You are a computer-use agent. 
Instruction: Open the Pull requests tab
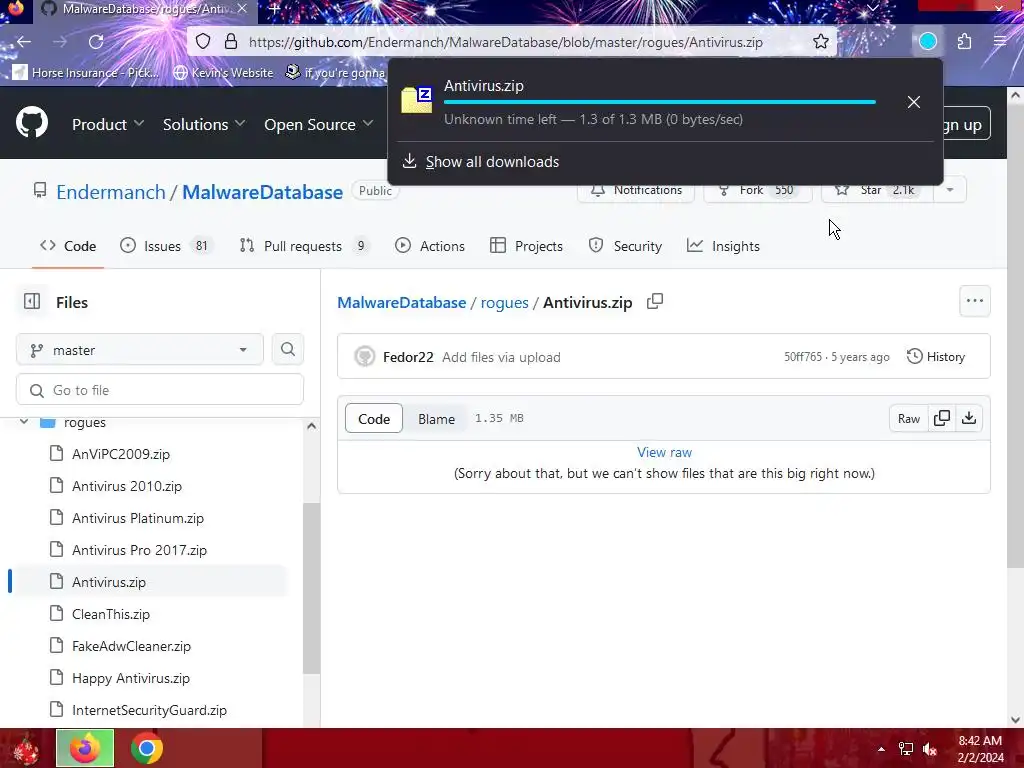pyautogui.click(x=304, y=246)
